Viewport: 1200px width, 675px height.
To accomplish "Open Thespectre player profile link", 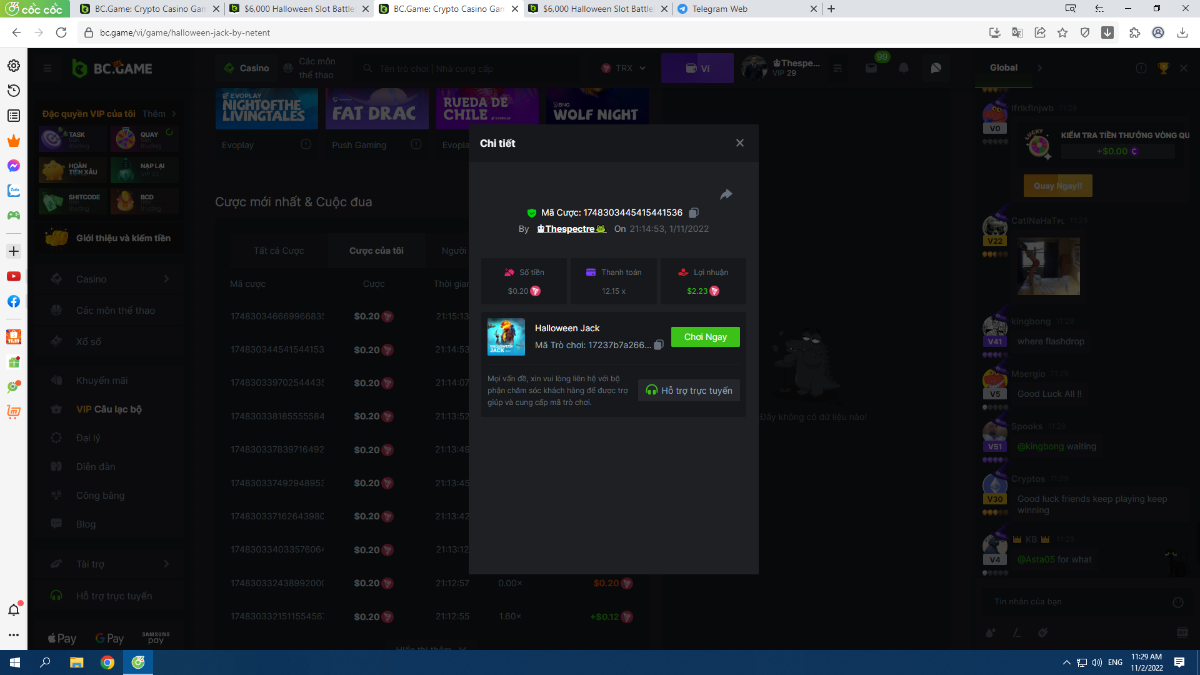I will (571, 229).
